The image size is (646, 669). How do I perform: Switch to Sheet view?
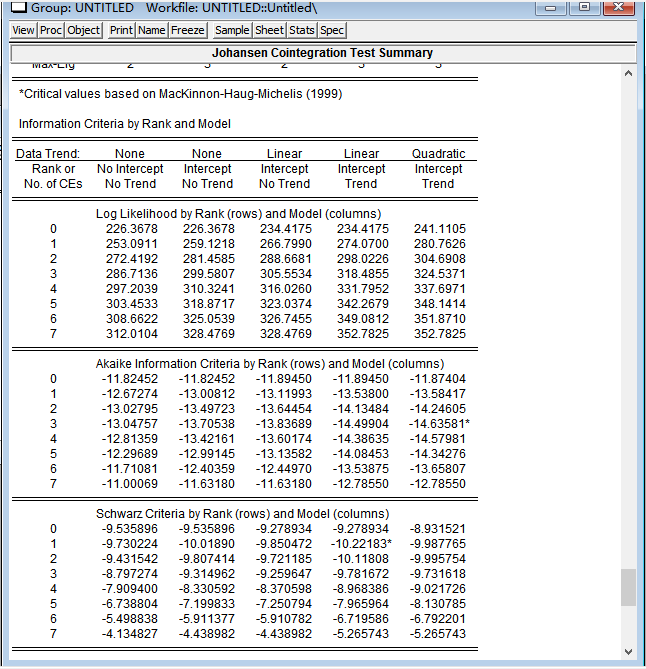click(269, 30)
